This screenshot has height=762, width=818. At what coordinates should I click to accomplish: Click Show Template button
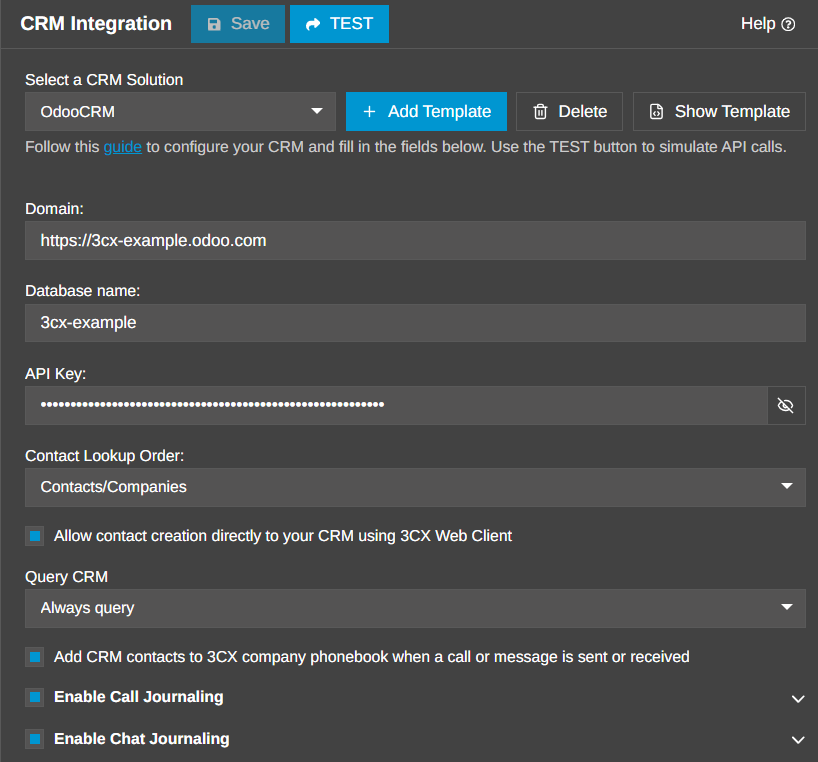pyautogui.click(x=719, y=112)
